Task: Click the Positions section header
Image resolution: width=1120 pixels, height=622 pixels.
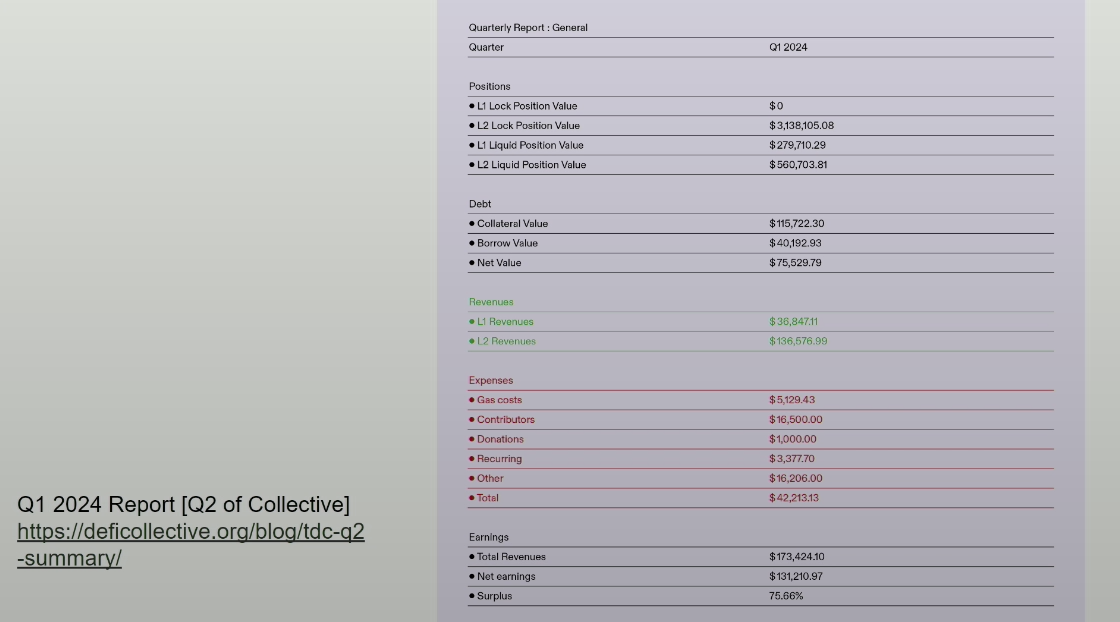Action: tap(490, 87)
